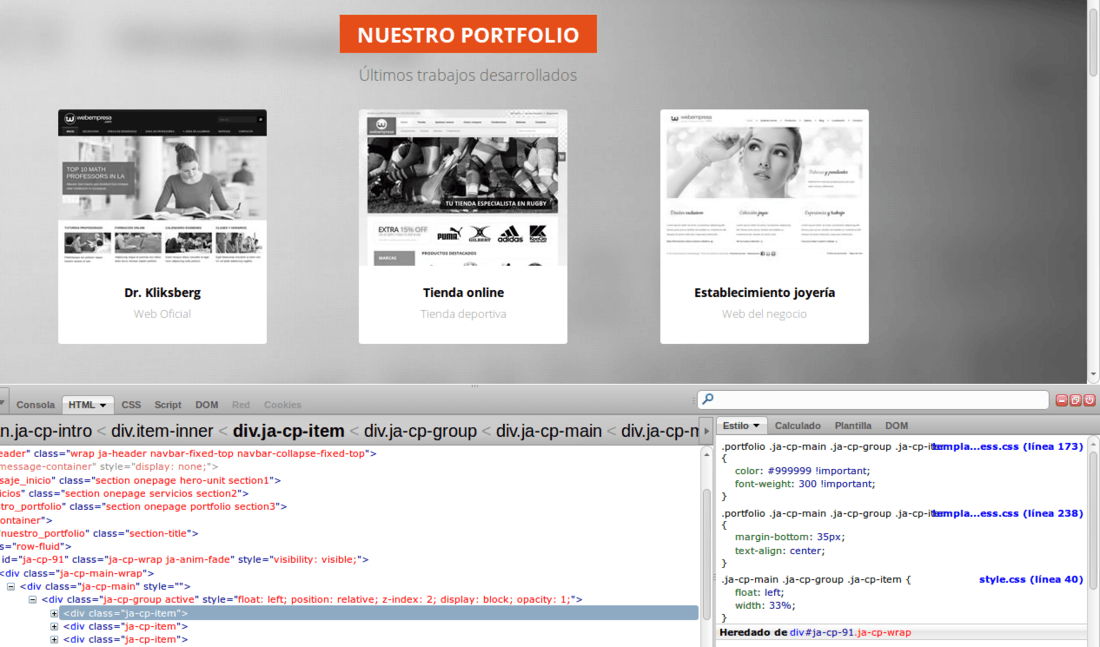Open the DOM tab next to Script
1100x647 pixels.
click(206, 405)
